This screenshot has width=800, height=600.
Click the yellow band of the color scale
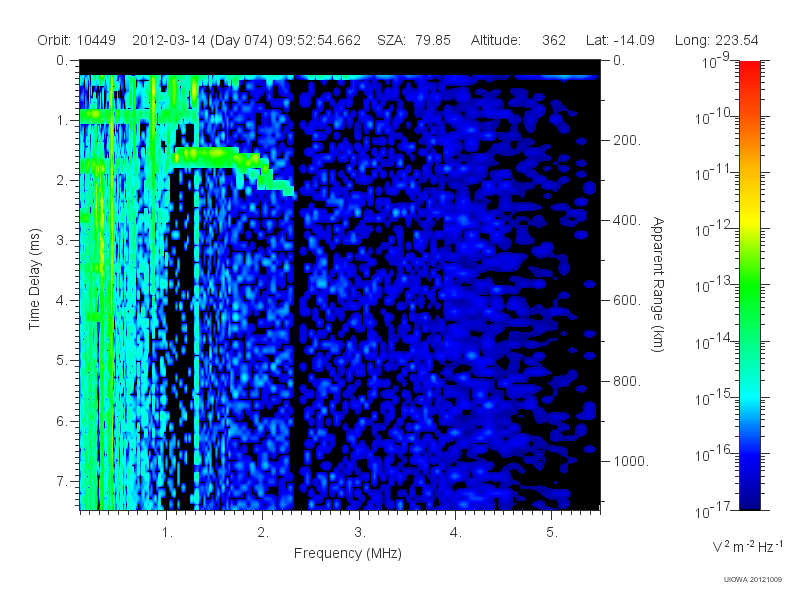click(x=749, y=217)
